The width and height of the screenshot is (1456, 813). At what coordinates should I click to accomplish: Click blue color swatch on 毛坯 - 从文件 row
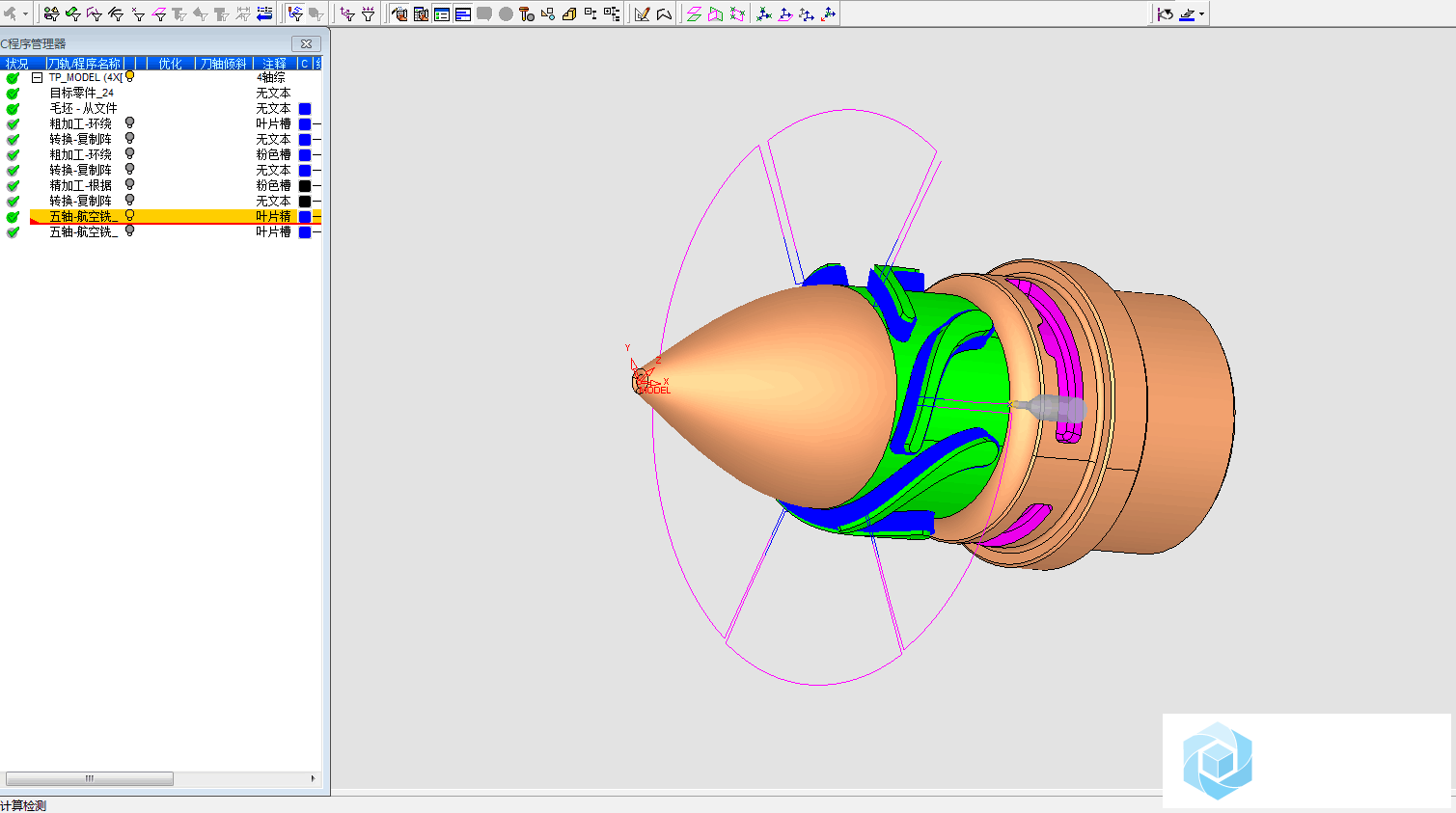coord(305,109)
